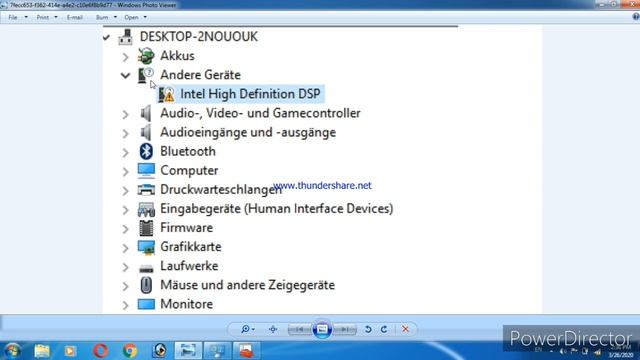Click the Computer monitor icon

(146, 171)
